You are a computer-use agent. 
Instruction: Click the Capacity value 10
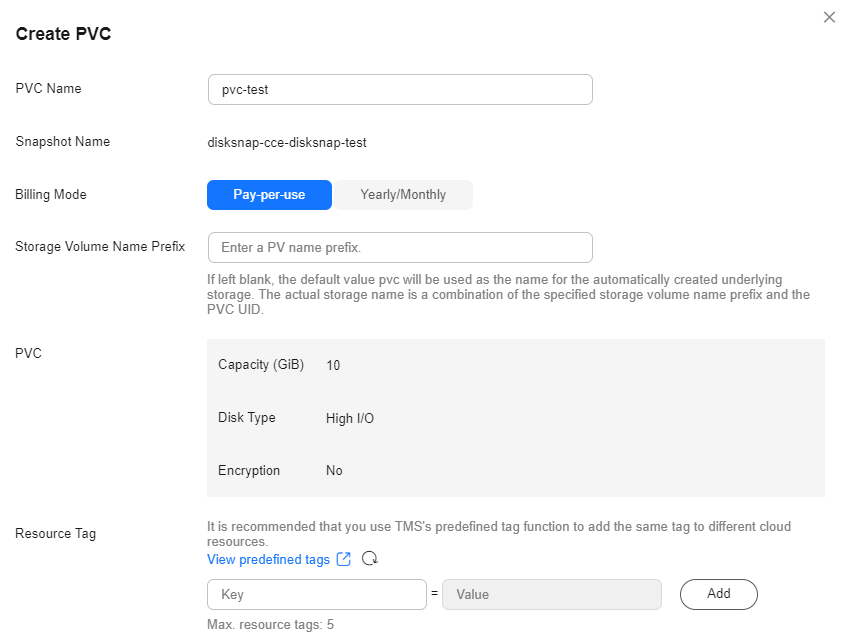[x=333, y=365]
